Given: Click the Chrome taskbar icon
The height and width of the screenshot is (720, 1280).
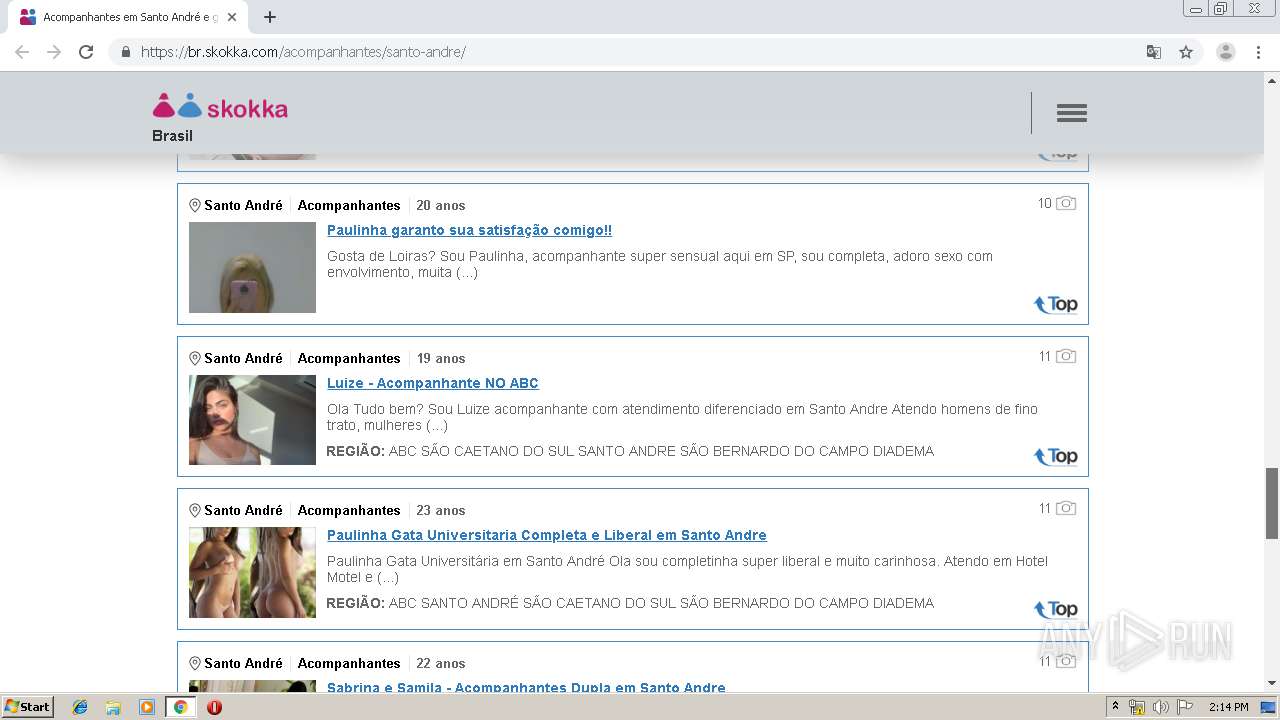Looking at the screenshot, I should point(180,707).
